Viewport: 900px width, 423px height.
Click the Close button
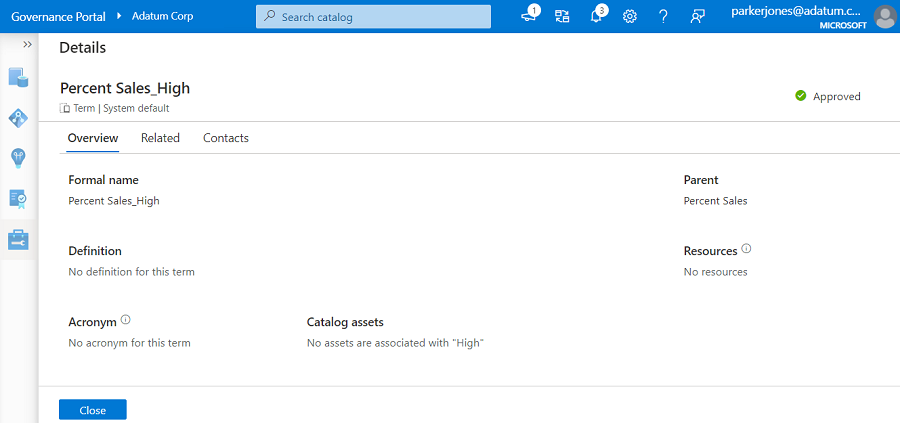coord(93,410)
